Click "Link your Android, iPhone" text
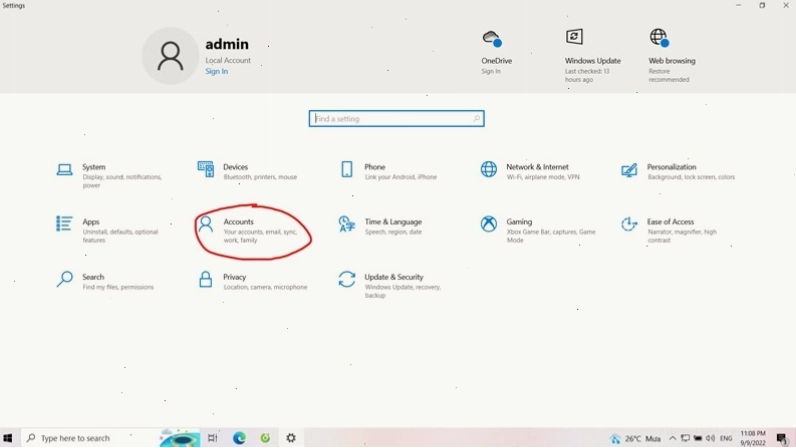 click(401, 177)
